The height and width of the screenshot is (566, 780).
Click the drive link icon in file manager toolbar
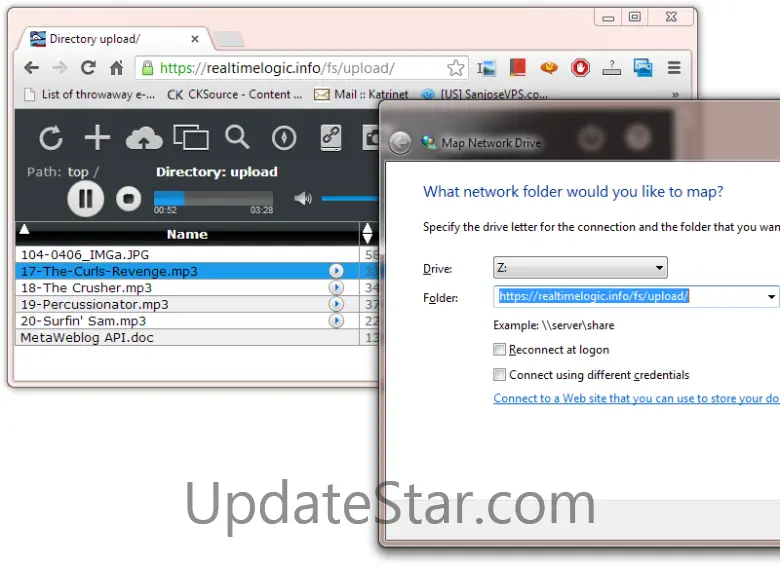click(331, 138)
